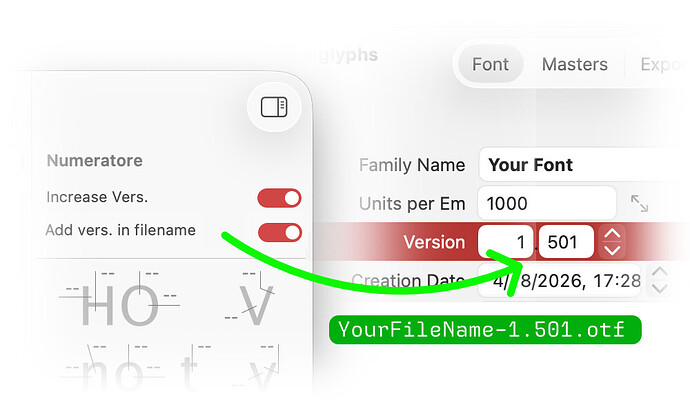The height and width of the screenshot is (413, 690).
Task: Click the green YourFileName-1.501.otf label
Action: (x=485, y=329)
